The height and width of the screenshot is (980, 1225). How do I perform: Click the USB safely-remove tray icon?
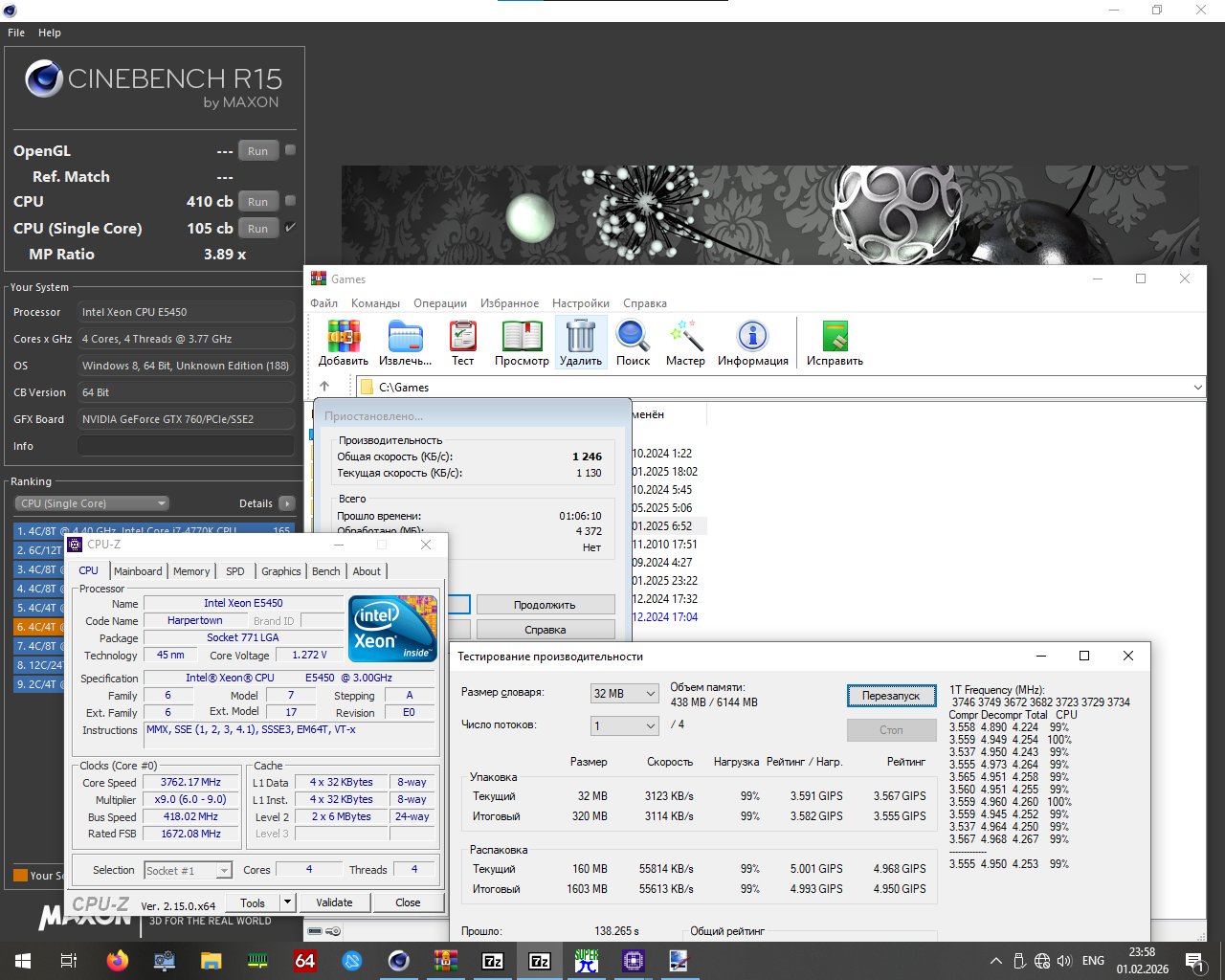tap(1019, 961)
